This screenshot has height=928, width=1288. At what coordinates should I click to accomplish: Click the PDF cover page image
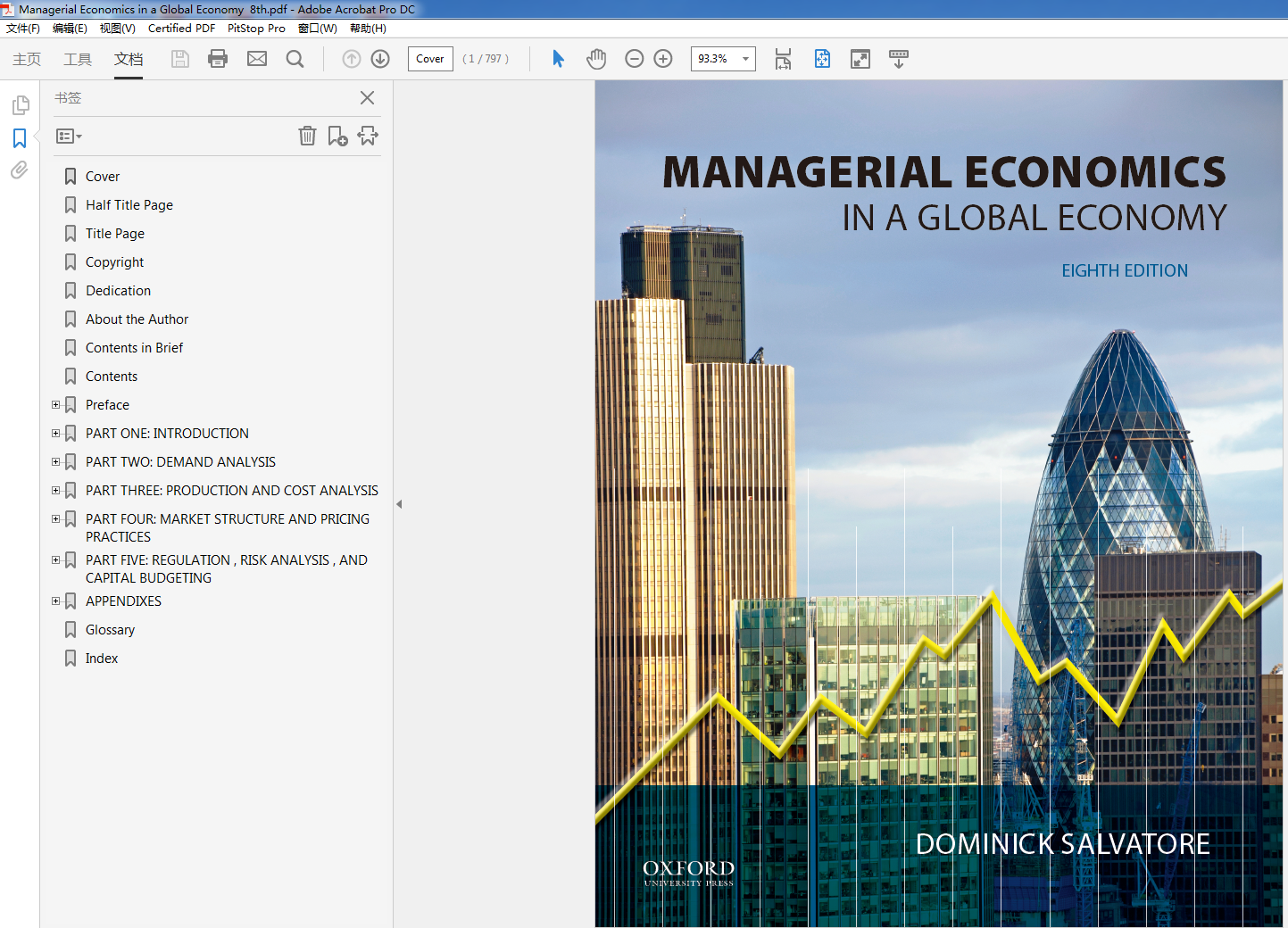click(x=939, y=503)
